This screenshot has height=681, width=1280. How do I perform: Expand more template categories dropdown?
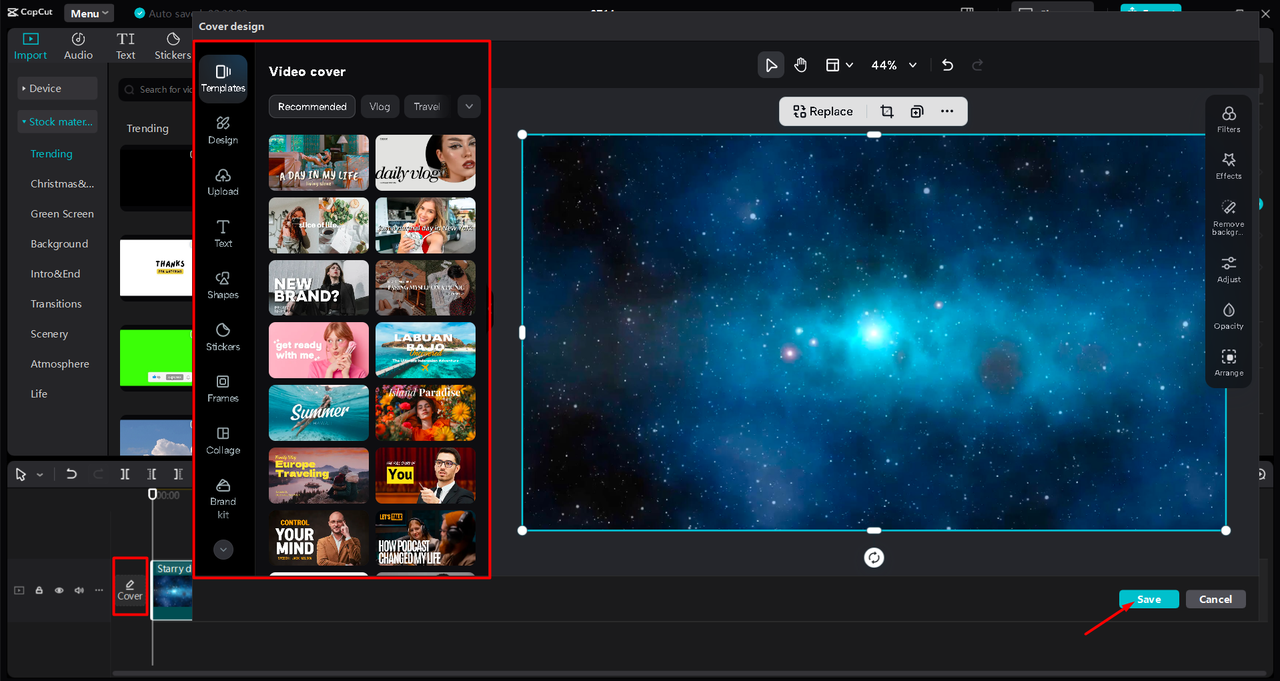click(x=469, y=106)
